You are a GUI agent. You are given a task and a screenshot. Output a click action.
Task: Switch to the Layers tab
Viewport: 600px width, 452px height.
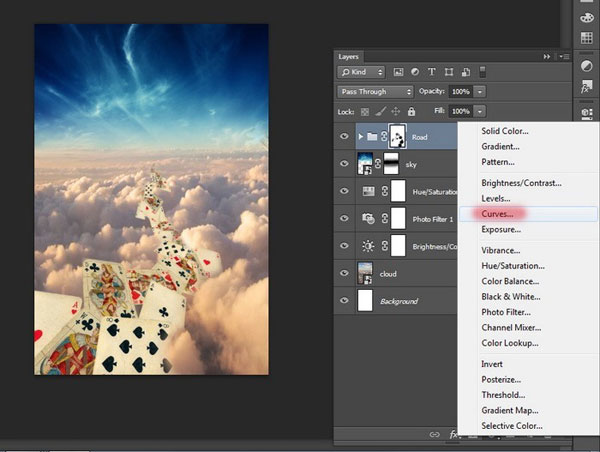pos(348,57)
